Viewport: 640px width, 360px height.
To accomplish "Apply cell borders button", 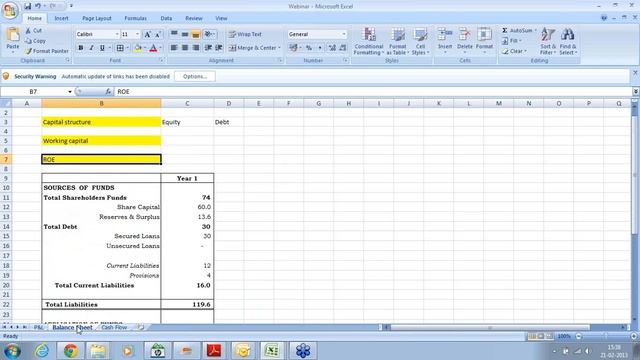I will pyautogui.click(x=120, y=48).
